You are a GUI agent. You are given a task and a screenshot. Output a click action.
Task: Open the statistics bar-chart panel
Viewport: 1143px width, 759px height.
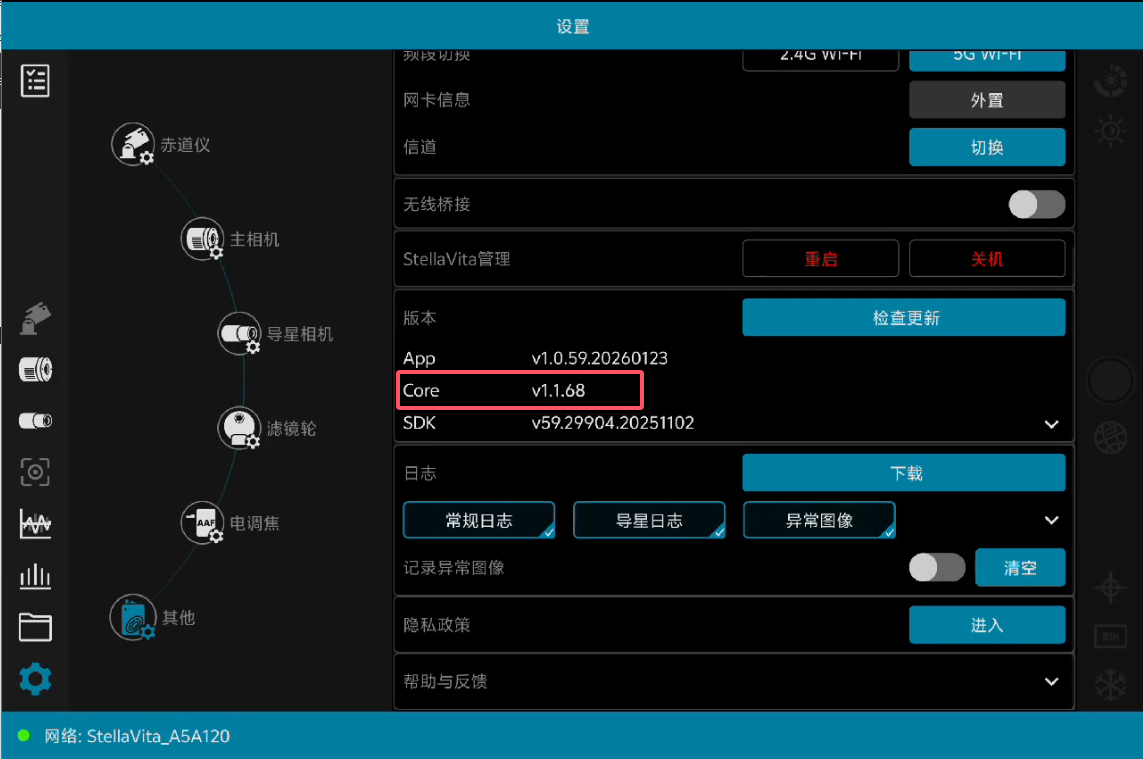(35, 575)
